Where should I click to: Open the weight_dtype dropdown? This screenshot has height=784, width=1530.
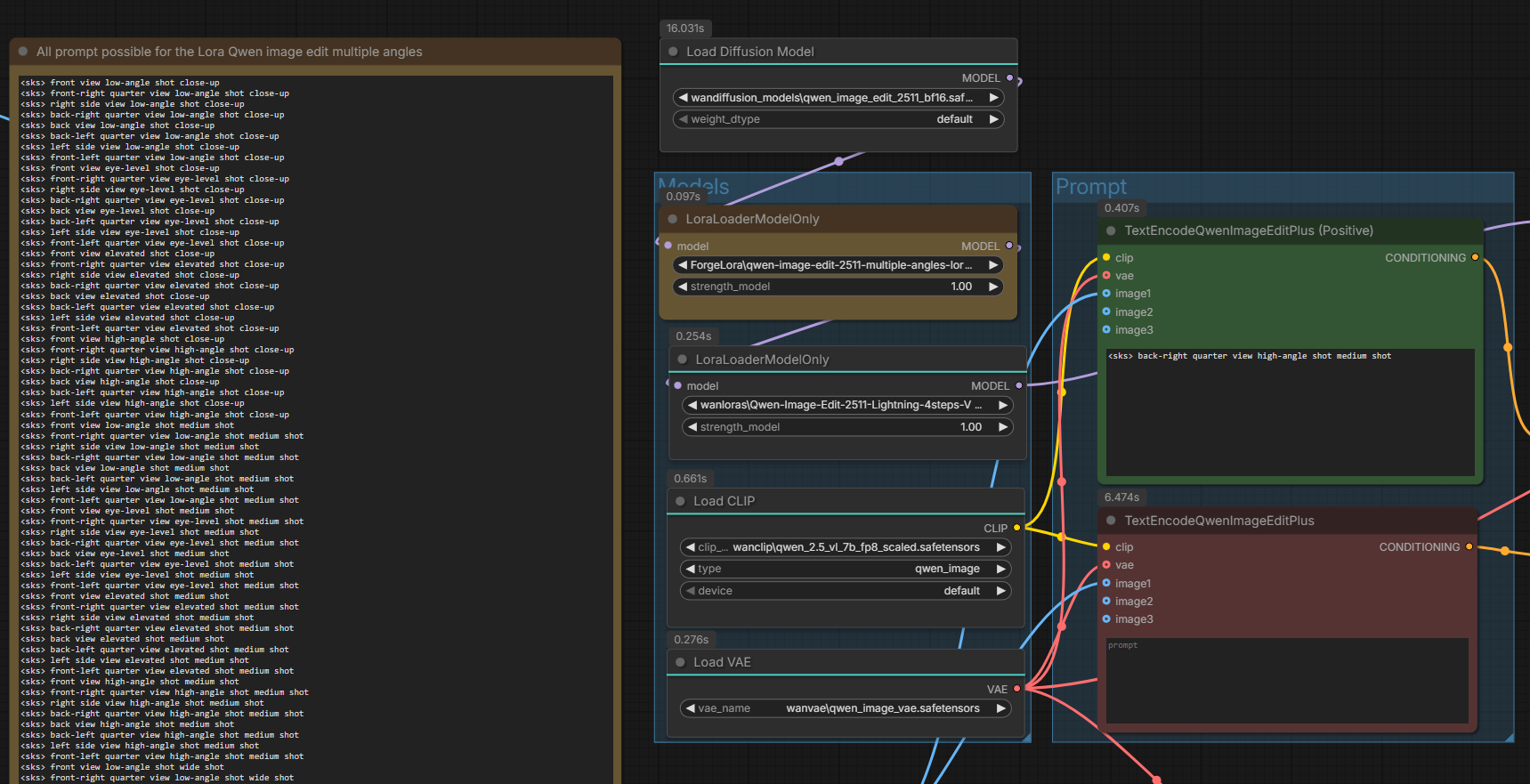pyautogui.click(x=838, y=119)
